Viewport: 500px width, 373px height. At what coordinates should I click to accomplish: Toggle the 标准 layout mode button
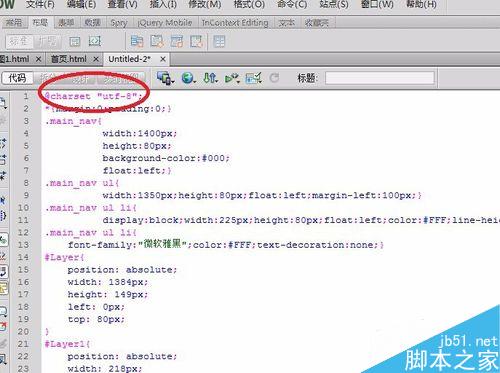19,41
